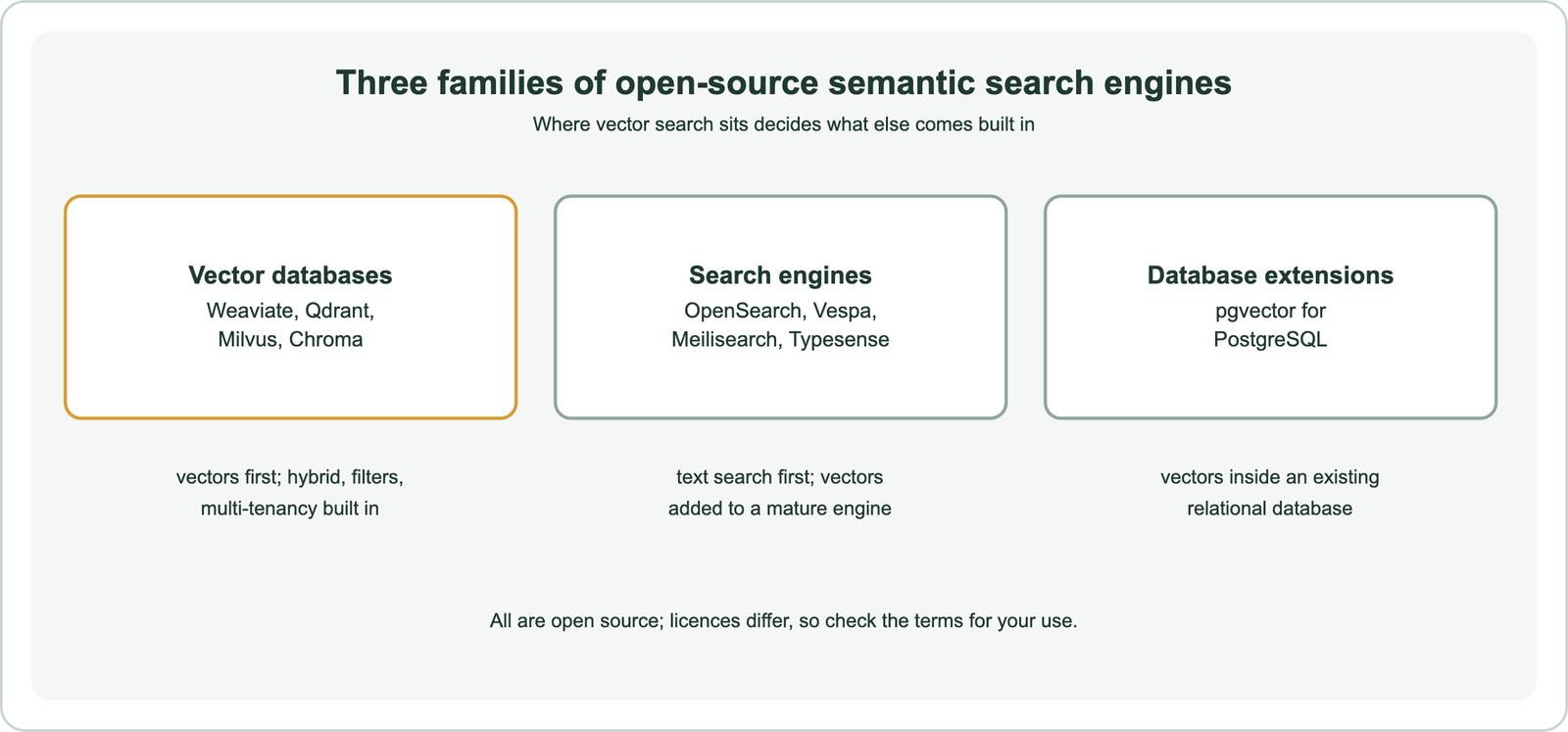This screenshot has height=732, width=1568.
Task: Click the title 'Three families of open-source semantic search engines'
Action: point(784,82)
